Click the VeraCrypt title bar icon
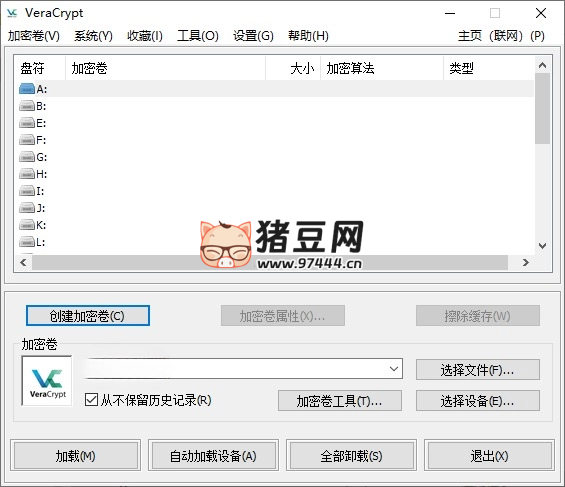Image resolution: width=565 pixels, height=487 pixels. pos(12,13)
